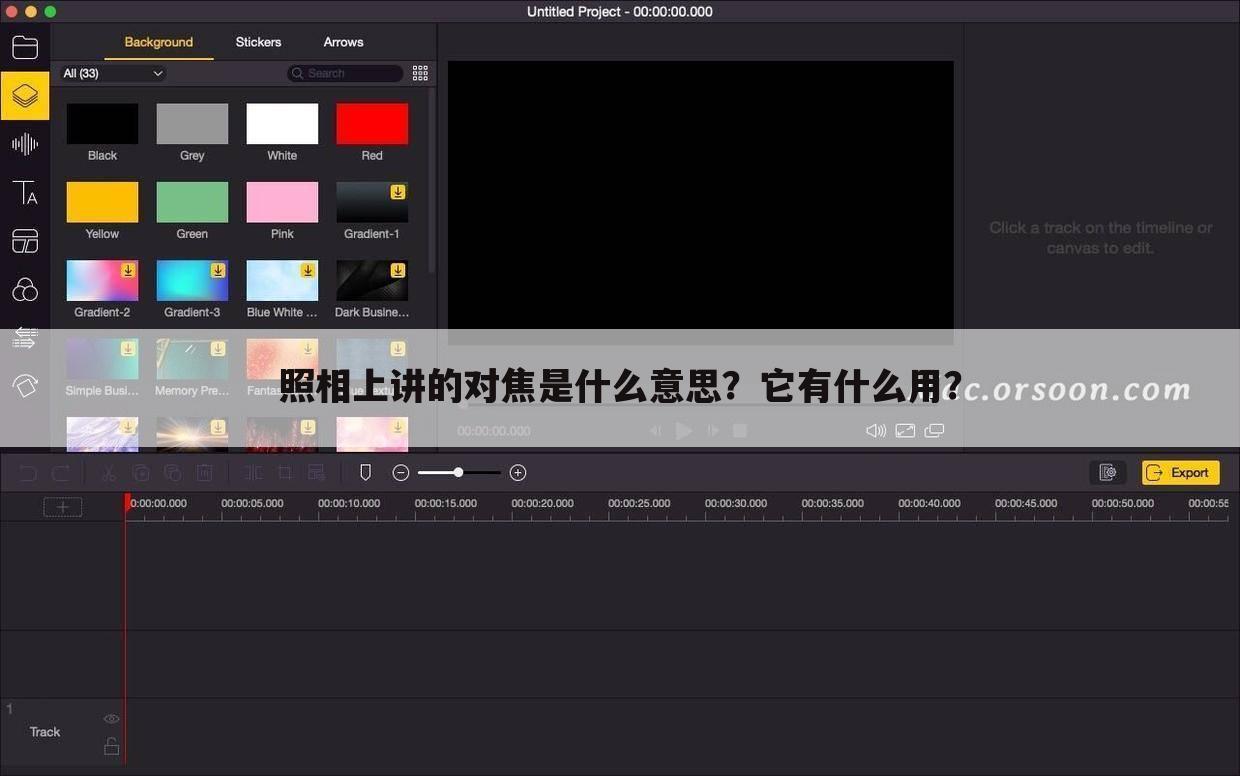Click the trash delete icon
Viewport: 1240px width, 776px height.
[x=204, y=473]
